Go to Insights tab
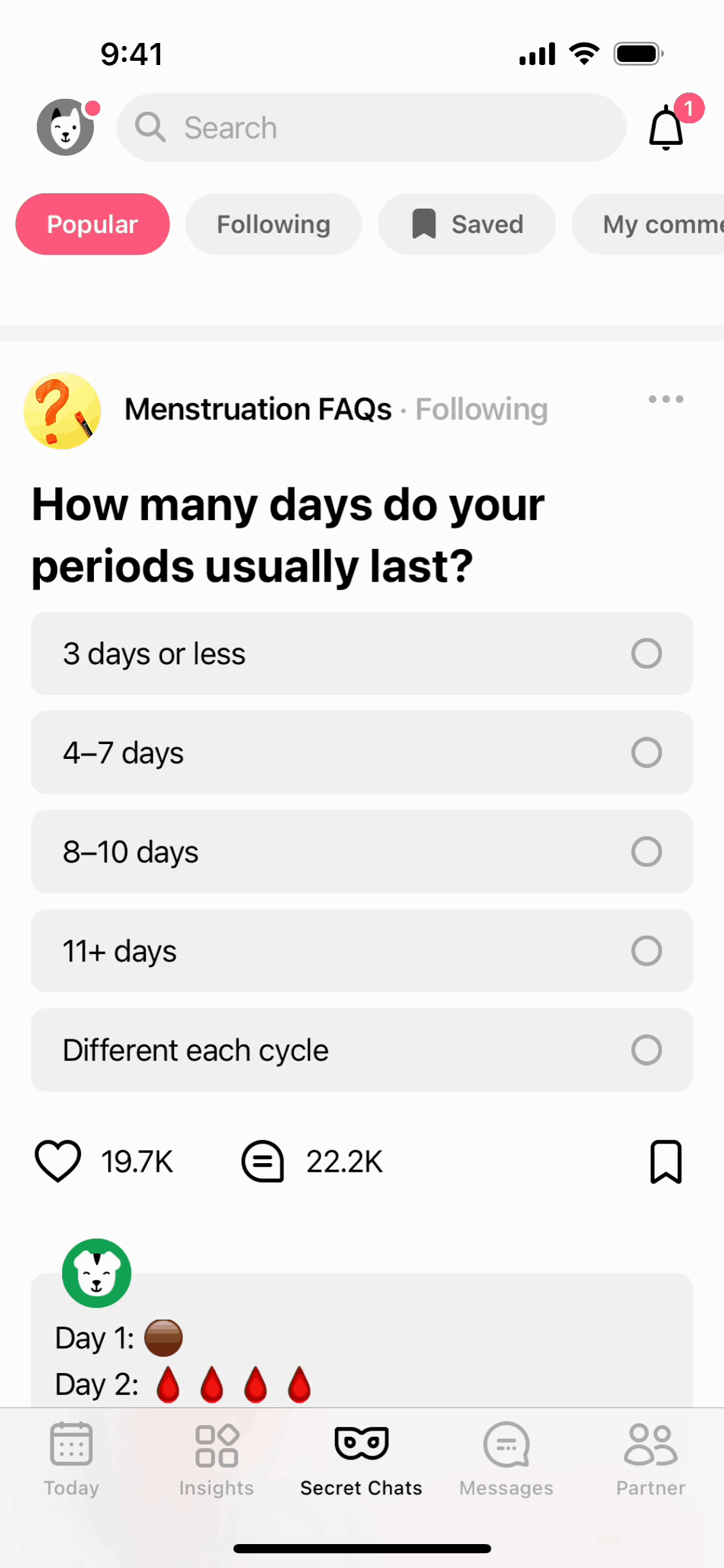 coord(217,1459)
